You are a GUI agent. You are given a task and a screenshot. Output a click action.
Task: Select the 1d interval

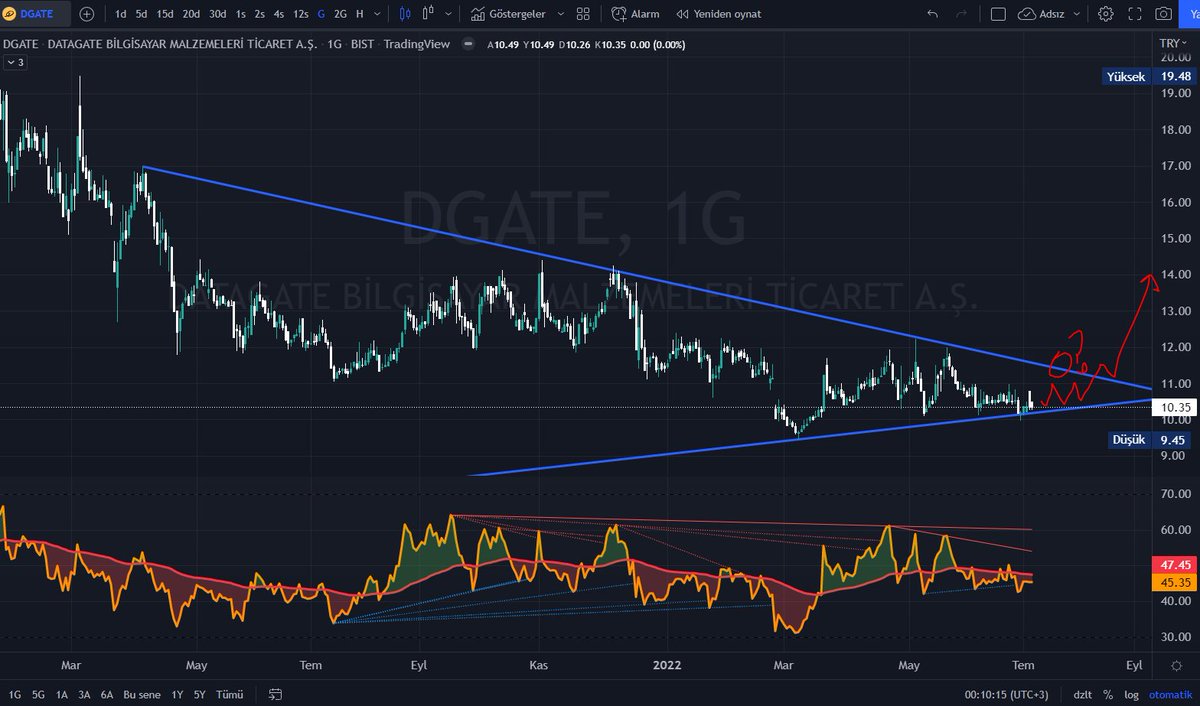pos(121,14)
